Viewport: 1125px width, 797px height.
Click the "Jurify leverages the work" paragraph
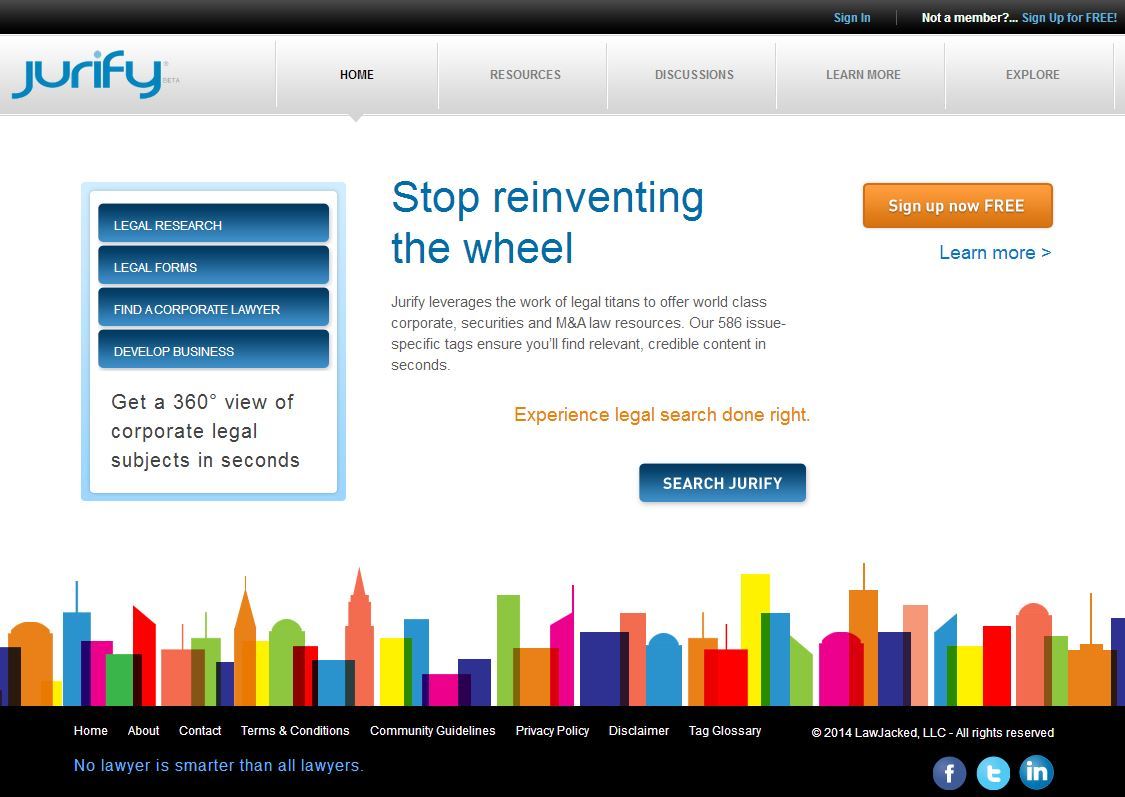pos(588,334)
